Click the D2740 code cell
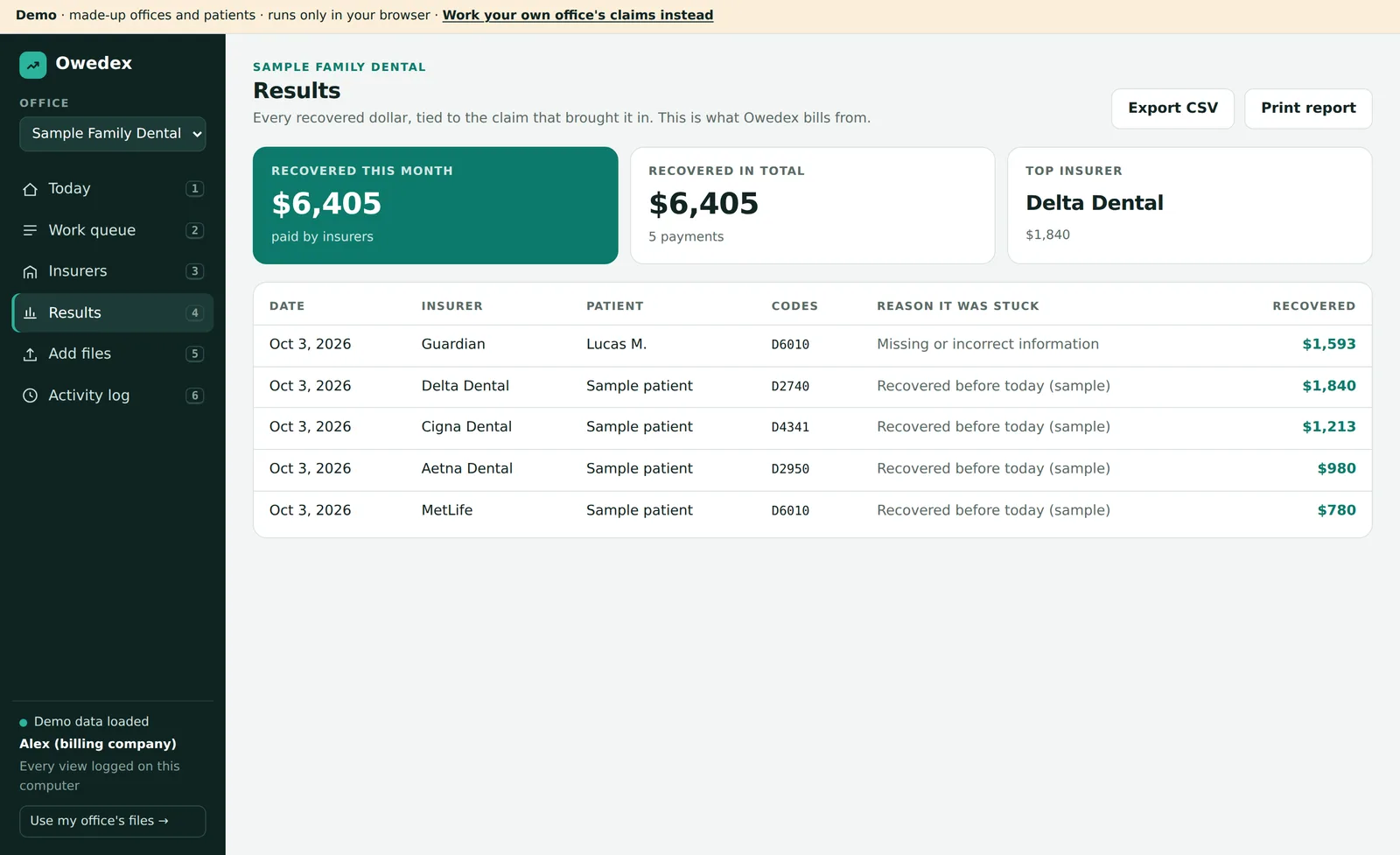This screenshot has width=1400, height=855. click(x=790, y=386)
